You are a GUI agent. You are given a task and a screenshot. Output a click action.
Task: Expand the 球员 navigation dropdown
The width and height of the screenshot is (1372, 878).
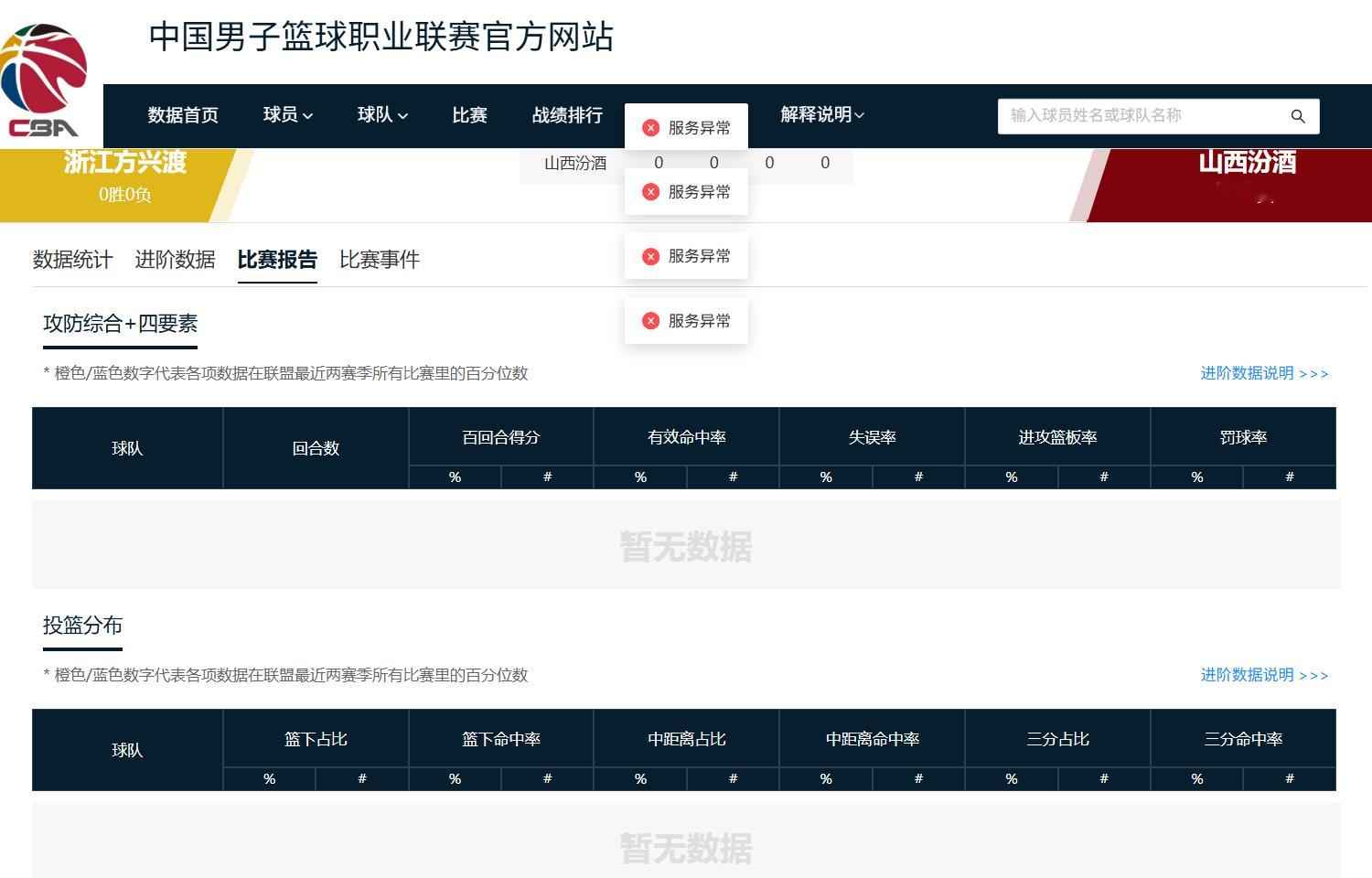click(287, 115)
